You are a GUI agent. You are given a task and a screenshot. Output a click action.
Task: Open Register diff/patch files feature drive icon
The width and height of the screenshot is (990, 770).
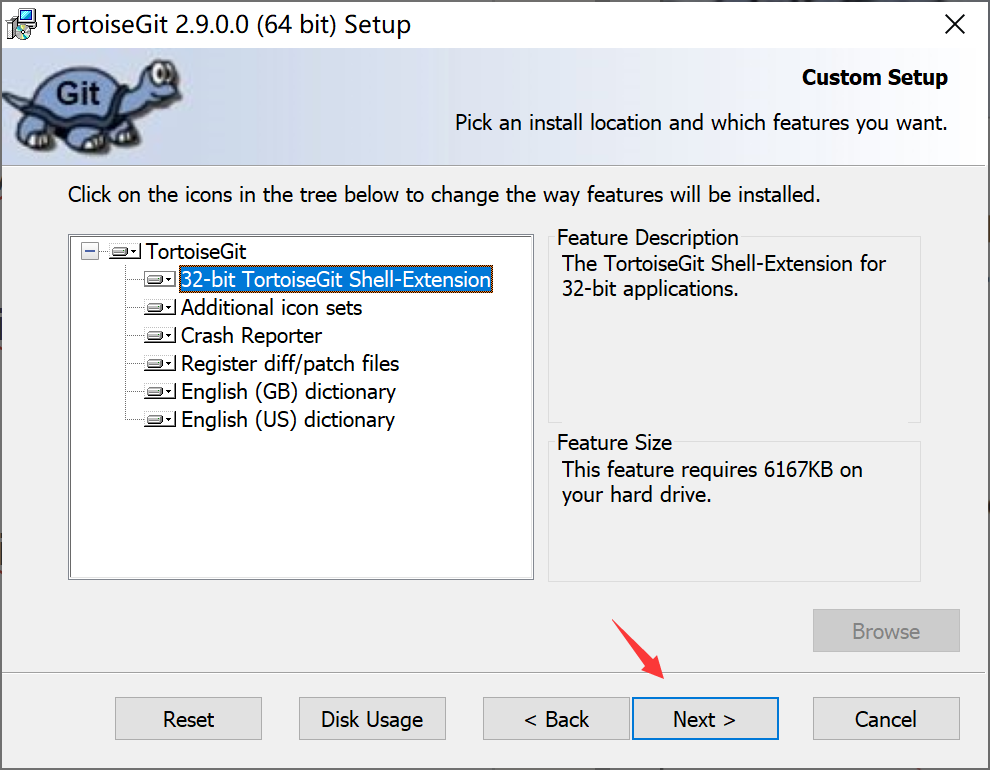coord(160,364)
